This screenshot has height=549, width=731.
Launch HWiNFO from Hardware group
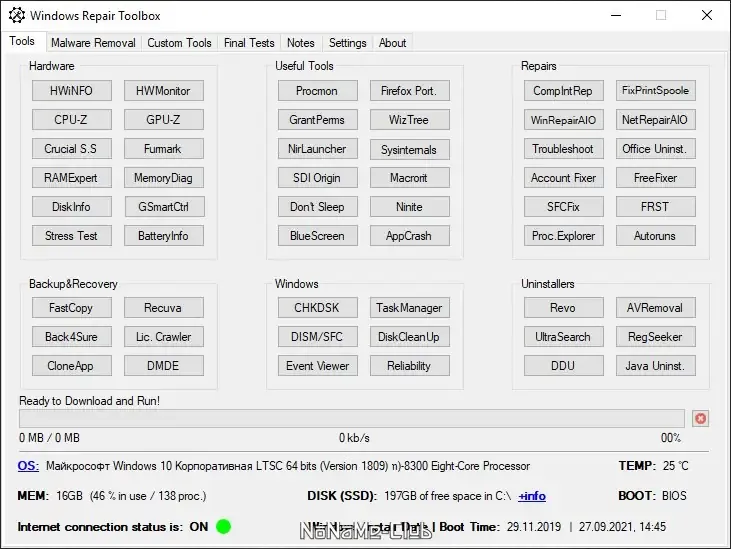point(72,90)
